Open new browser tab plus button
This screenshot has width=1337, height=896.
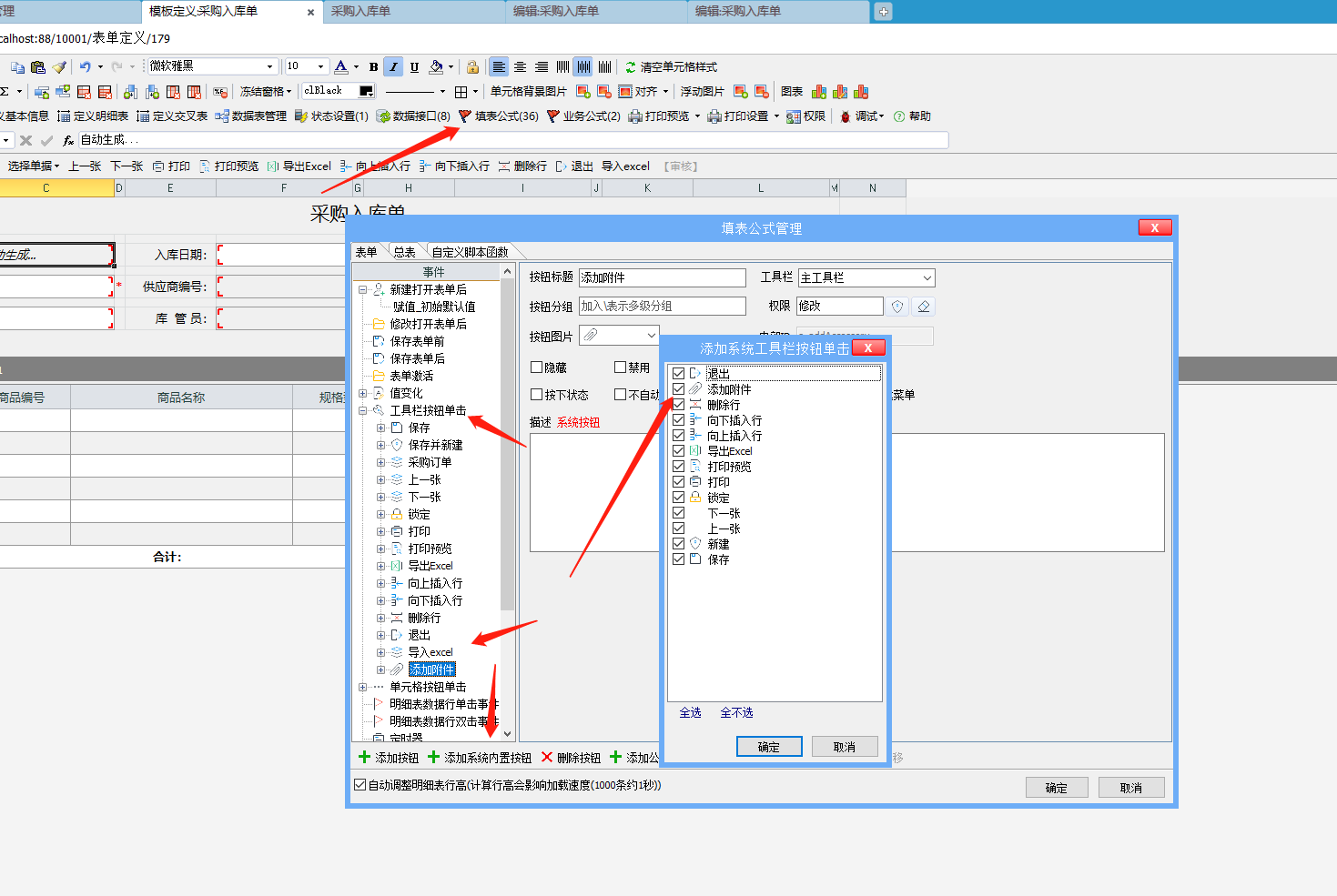click(x=883, y=12)
